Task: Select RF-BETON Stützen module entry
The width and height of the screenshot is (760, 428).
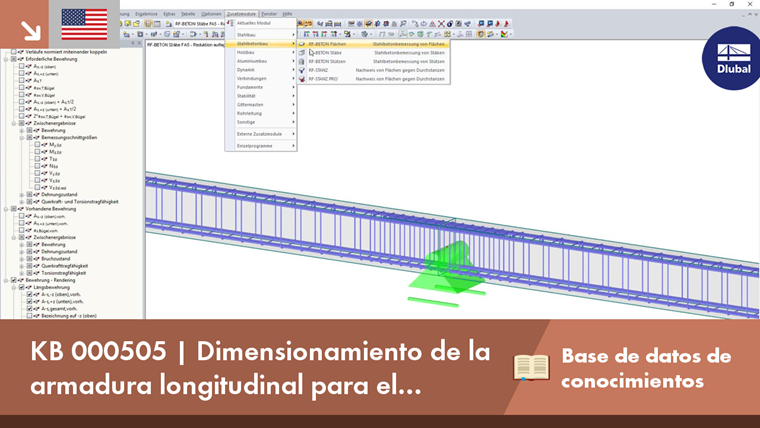Action: [x=373, y=62]
